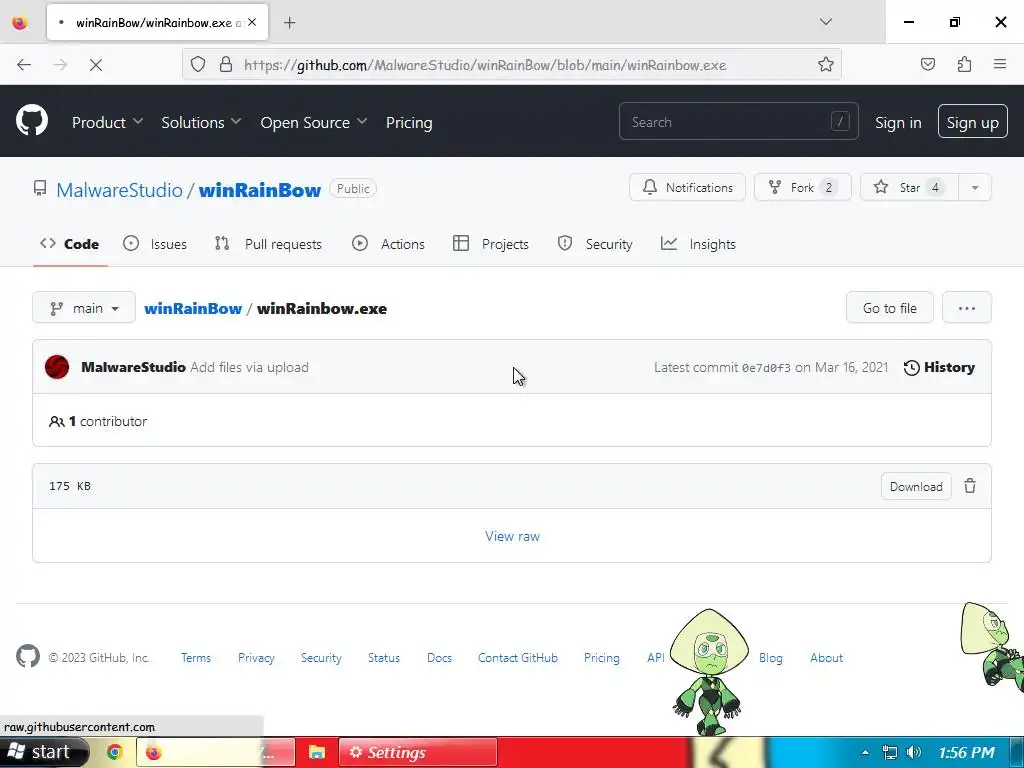Open the extensions puzzle icon
The image size is (1024, 768).
click(x=964, y=64)
